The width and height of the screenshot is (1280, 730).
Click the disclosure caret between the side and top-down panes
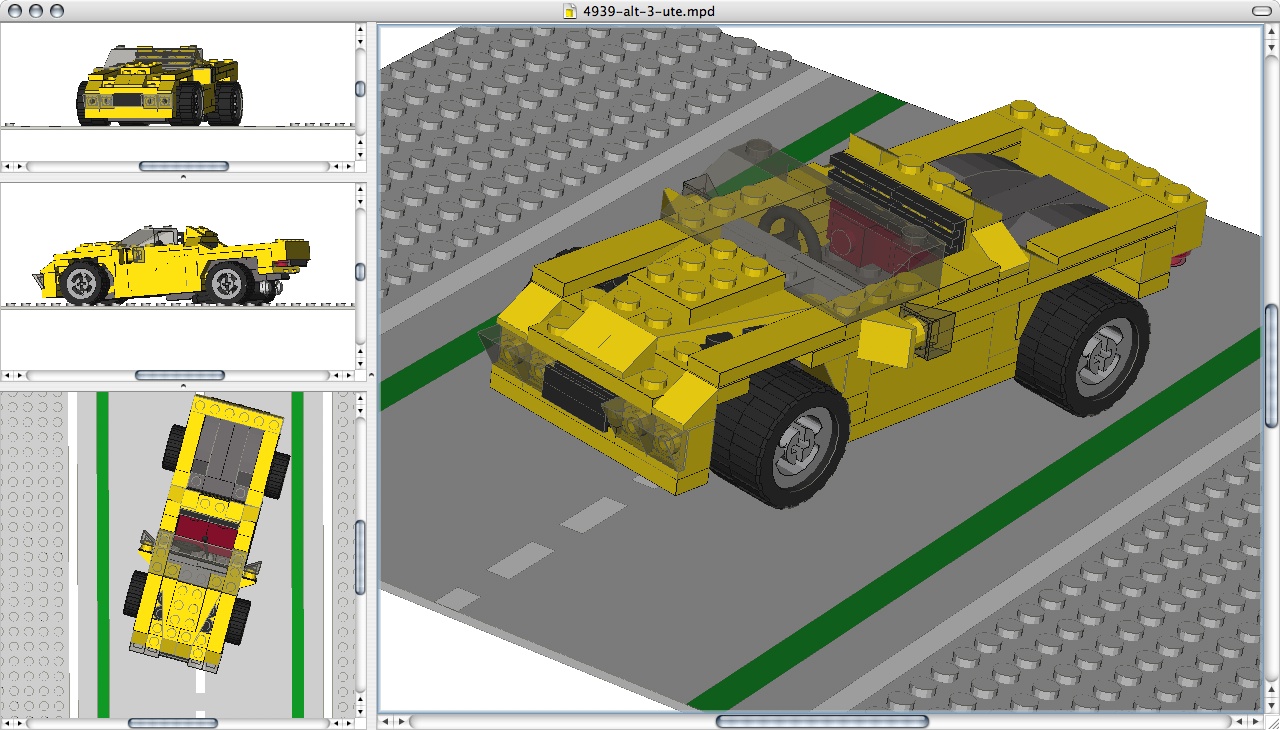tap(182, 388)
